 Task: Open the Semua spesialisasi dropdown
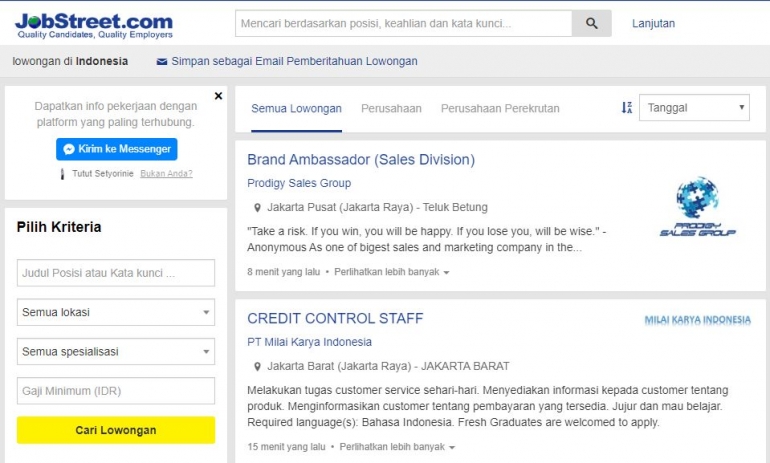point(116,352)
